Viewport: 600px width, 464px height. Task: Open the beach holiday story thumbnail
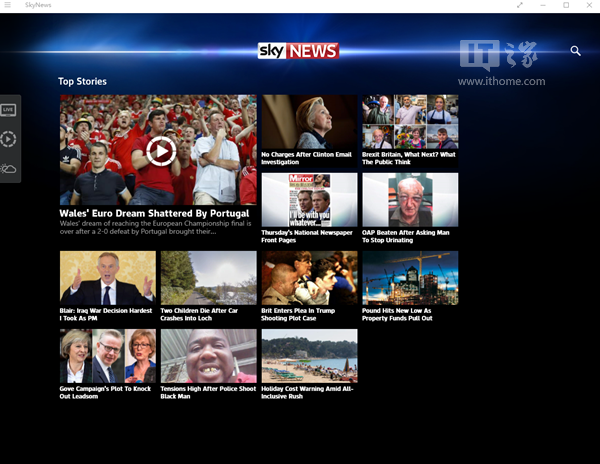point(310,356)
